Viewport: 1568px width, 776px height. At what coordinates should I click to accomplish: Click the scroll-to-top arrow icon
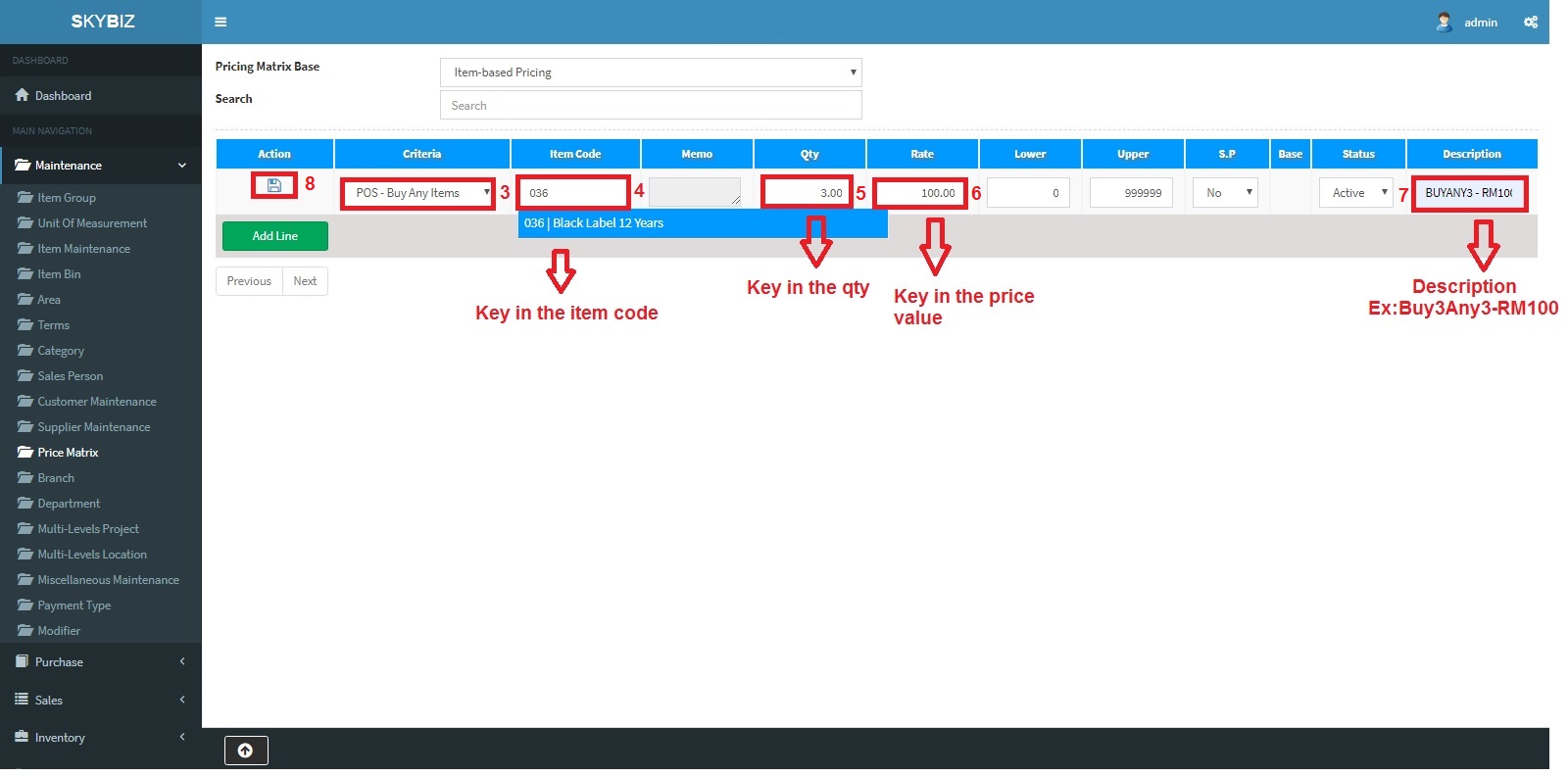point(246,751)
